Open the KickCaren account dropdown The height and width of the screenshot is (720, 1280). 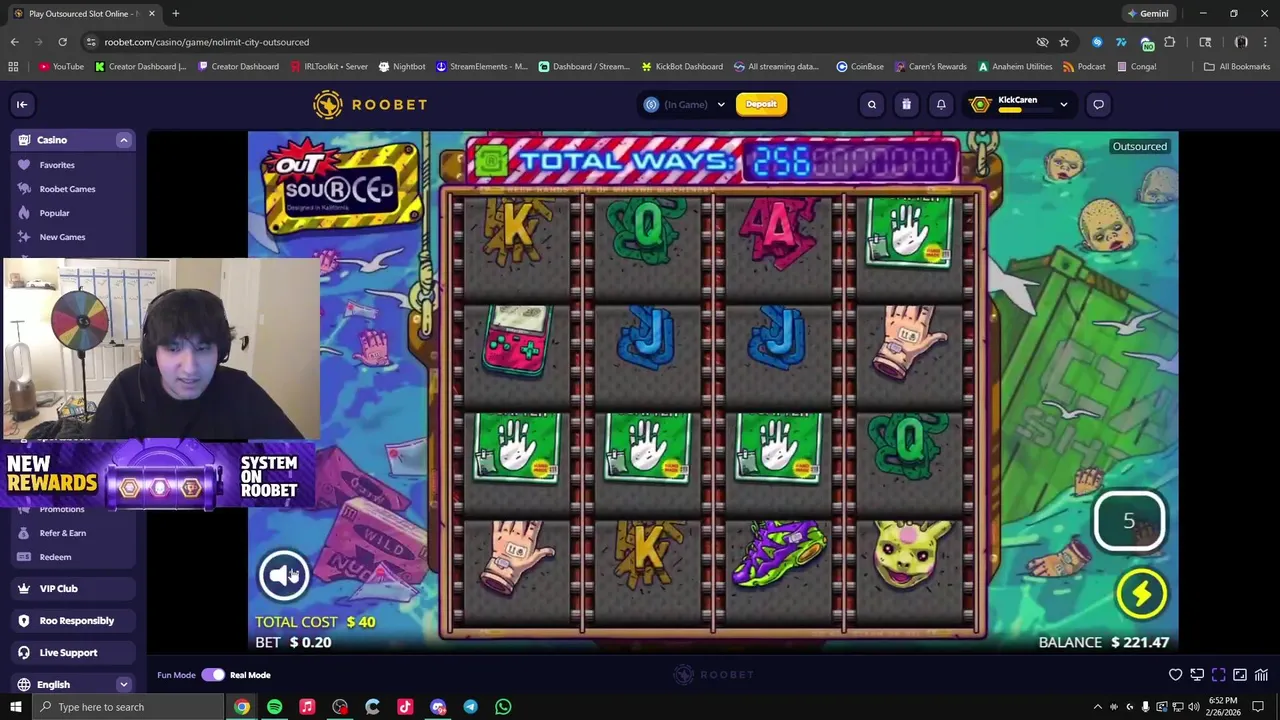click(x=1019, y=104)
